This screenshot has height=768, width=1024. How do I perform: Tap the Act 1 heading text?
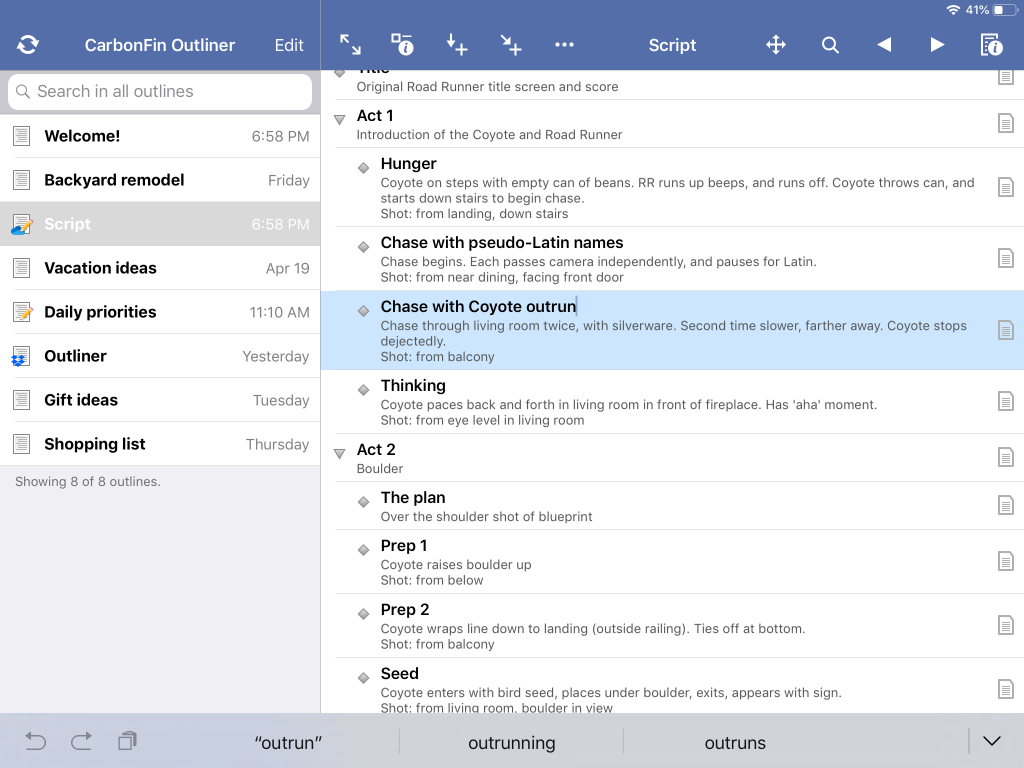[375, 116]
